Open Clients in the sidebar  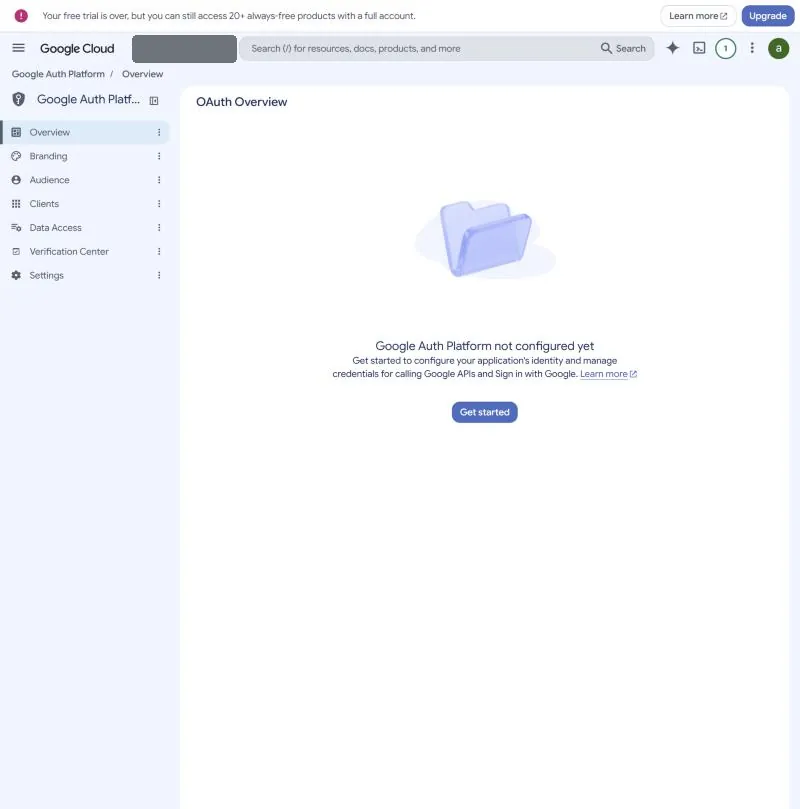pyautogui.click(x=85, y=204)
